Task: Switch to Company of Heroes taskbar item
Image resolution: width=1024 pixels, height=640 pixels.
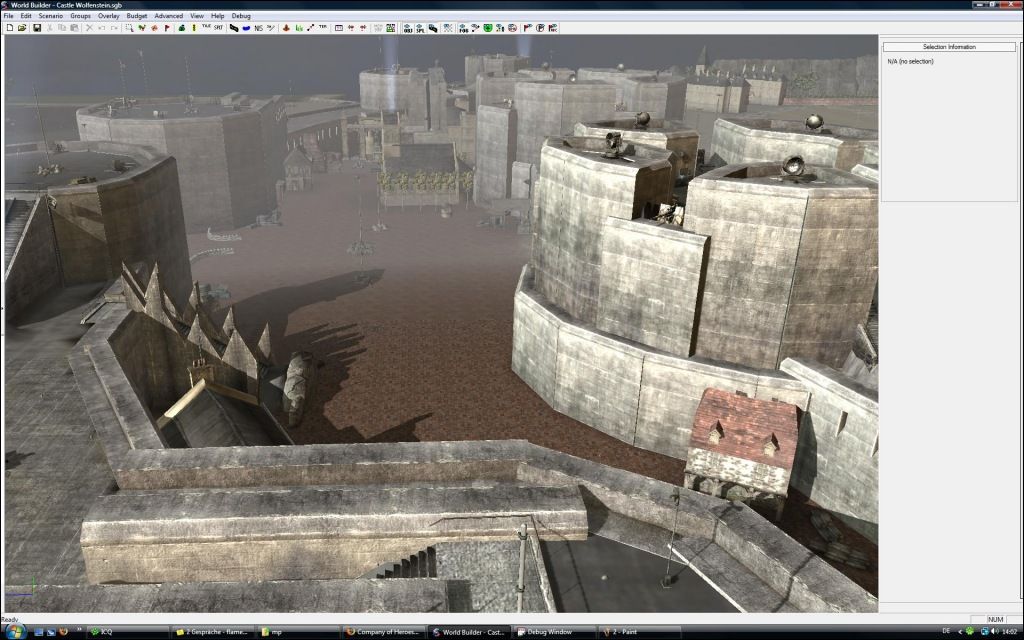Action: coord(384,632)
